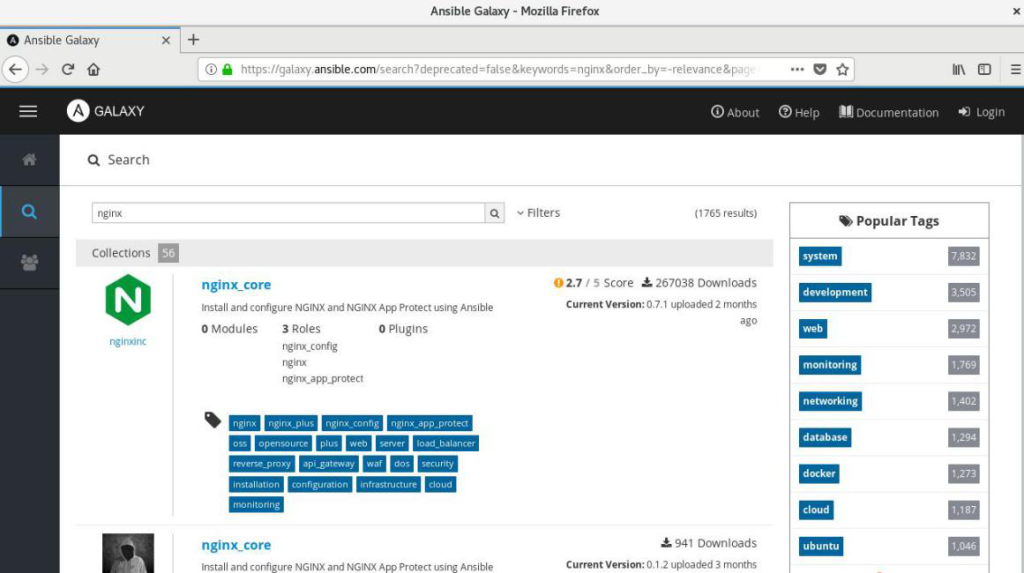Open page actions three-dots menu
The image size is (1024, 573).
point(797,69)
